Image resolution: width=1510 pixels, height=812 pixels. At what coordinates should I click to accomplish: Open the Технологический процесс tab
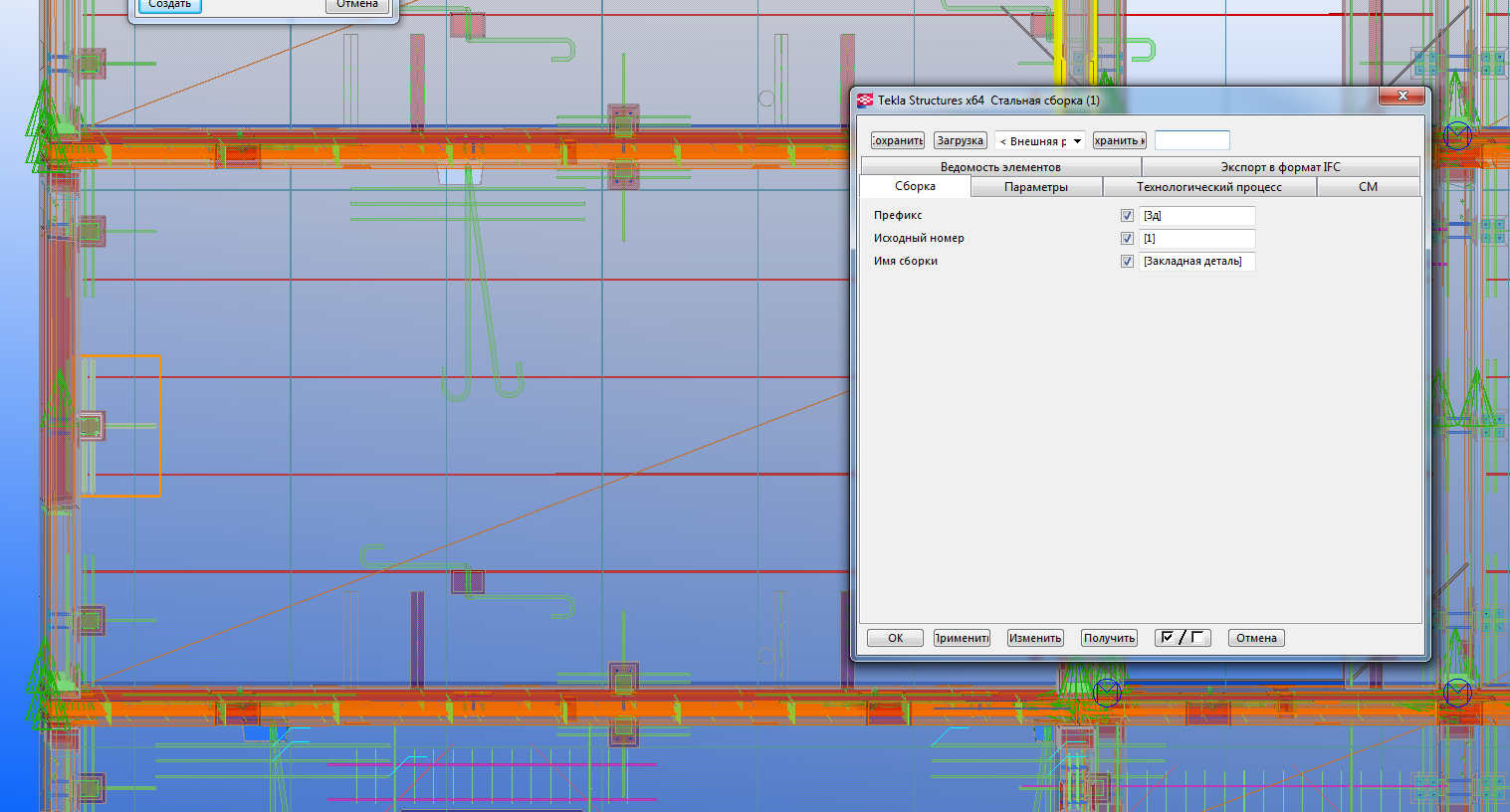(1208, 187)
